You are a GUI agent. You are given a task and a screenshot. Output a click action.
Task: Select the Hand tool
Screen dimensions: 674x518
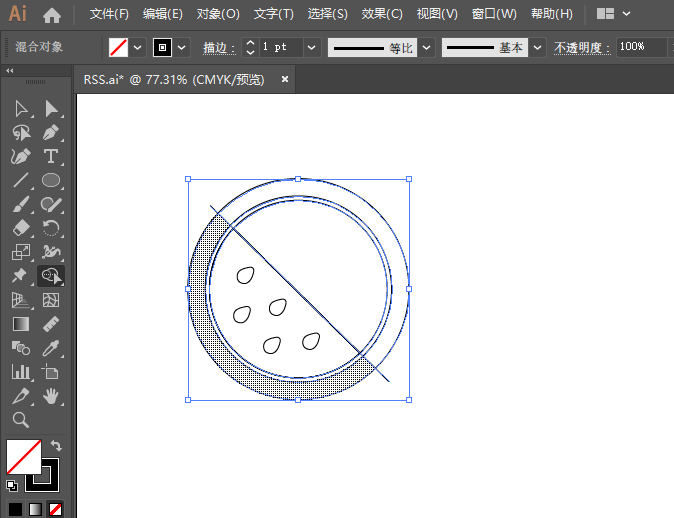51,396
